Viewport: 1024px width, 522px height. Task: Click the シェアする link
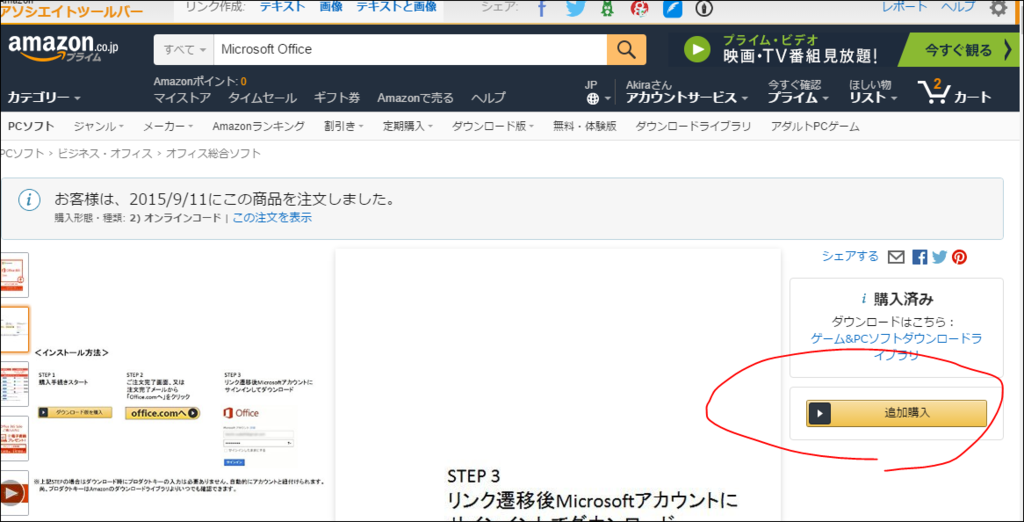[x=850, y=257]
